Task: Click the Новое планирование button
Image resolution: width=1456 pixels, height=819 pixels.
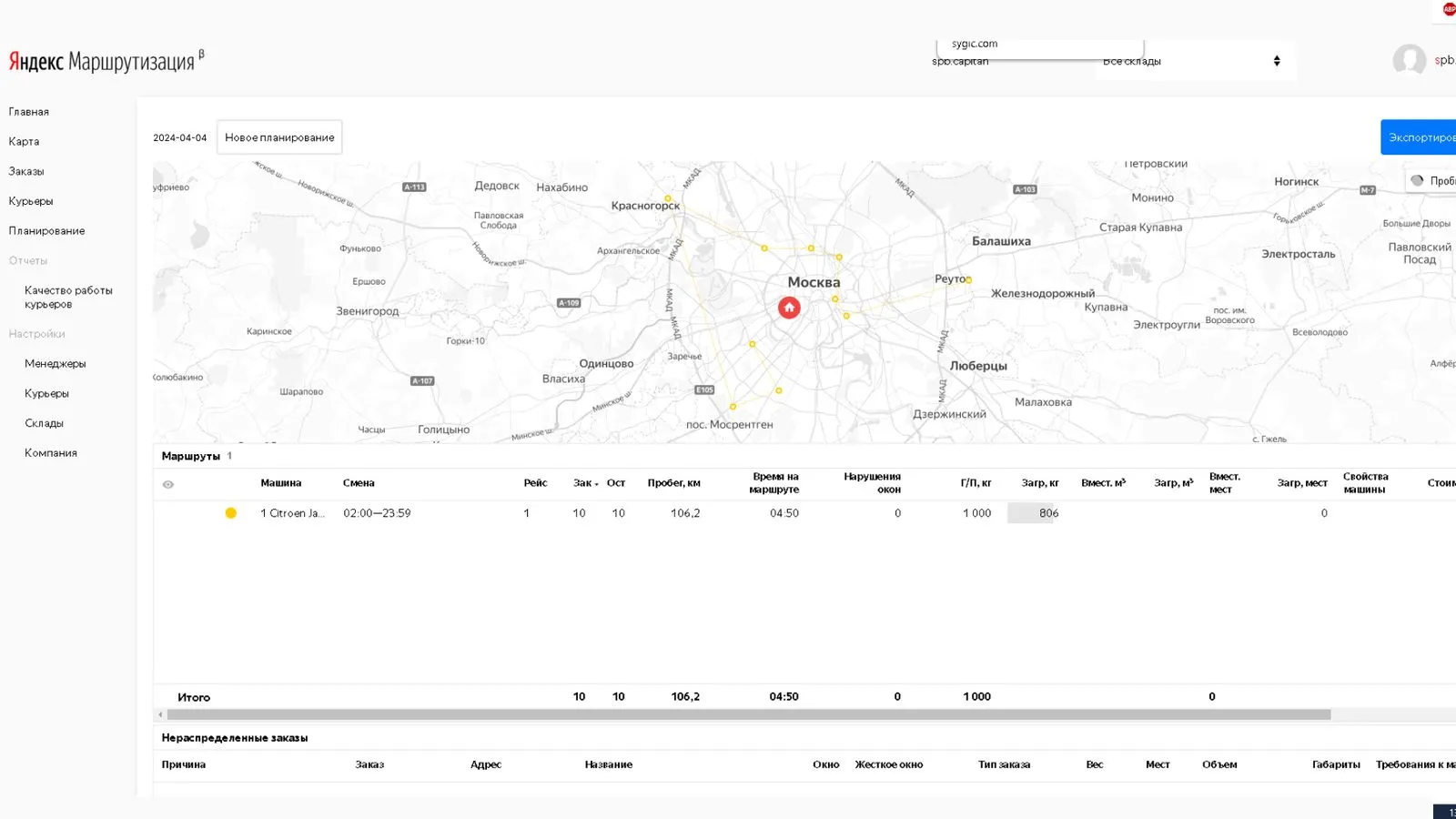Action: pos(279,137)
